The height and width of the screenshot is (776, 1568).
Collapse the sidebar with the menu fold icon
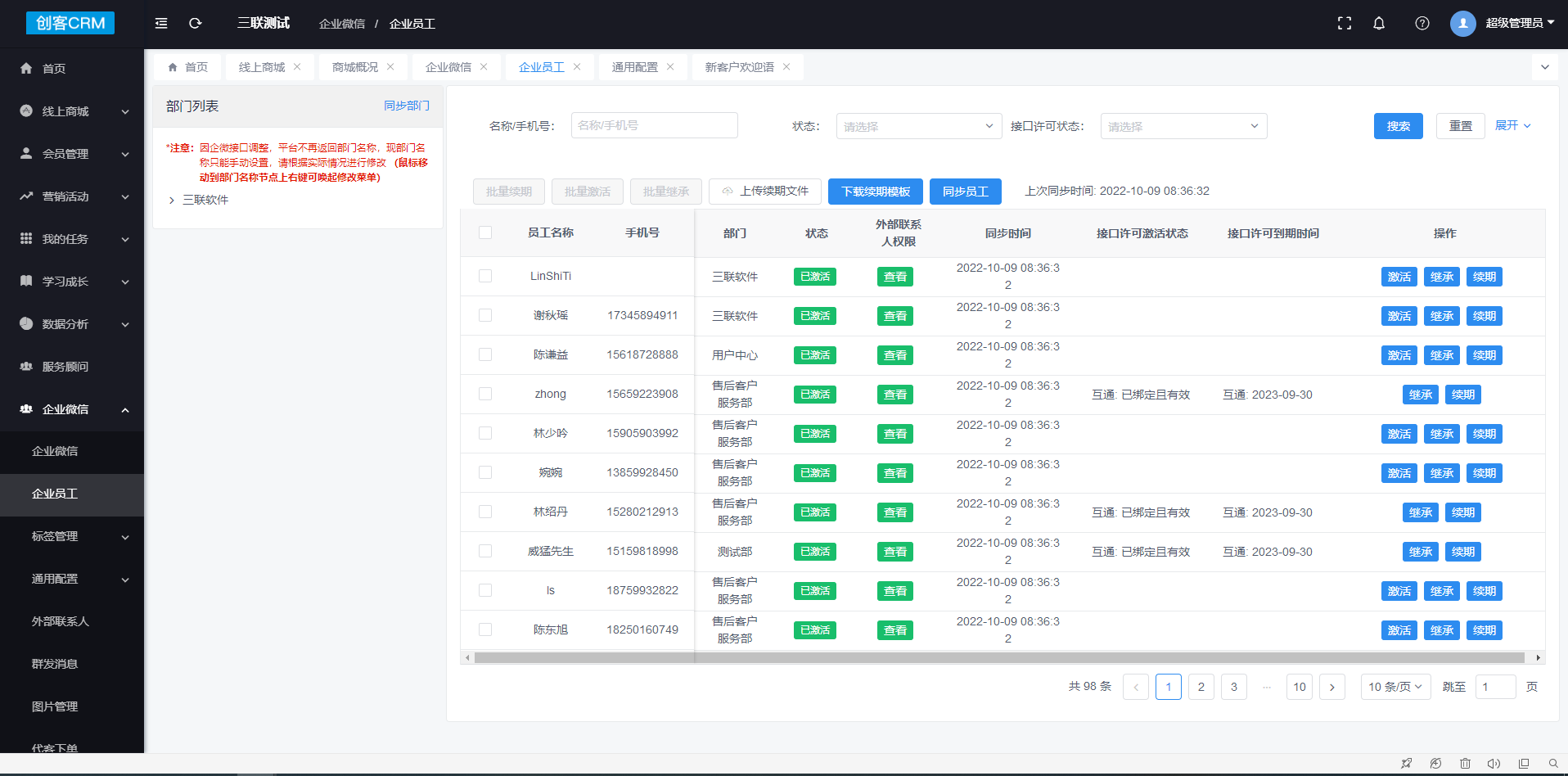pos(161,23)
